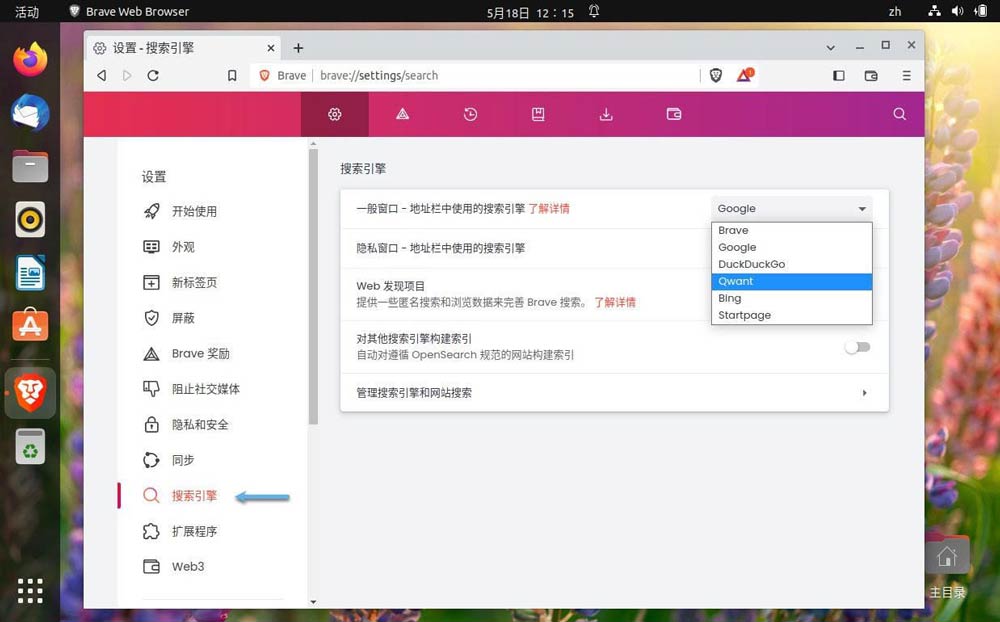Screen dimensions: 1000x622
Task: Open the 隐私和安全 settings section
Action: 200,425
